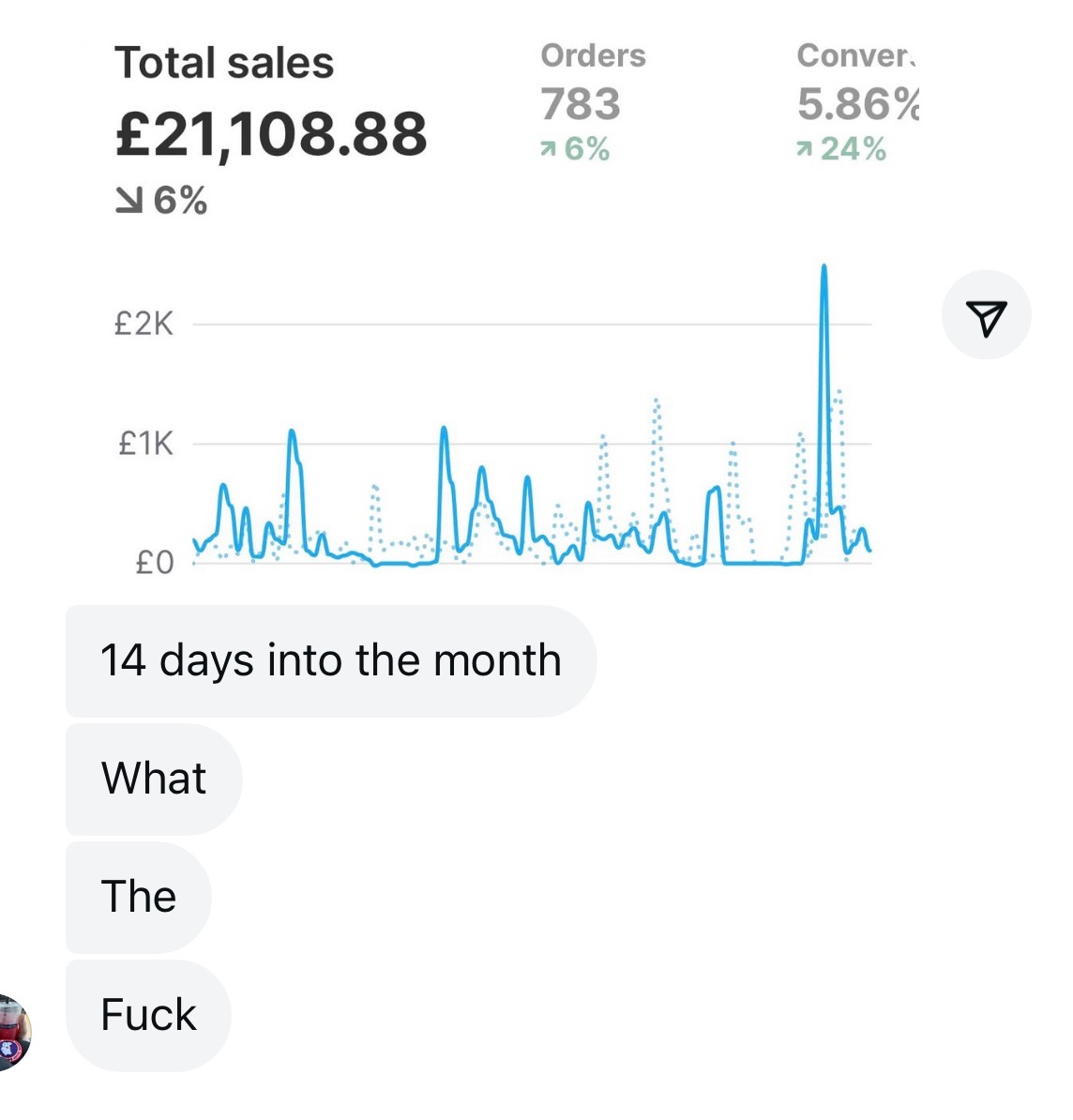Click the down arrow beside total sales 6%

pos(128,201)
